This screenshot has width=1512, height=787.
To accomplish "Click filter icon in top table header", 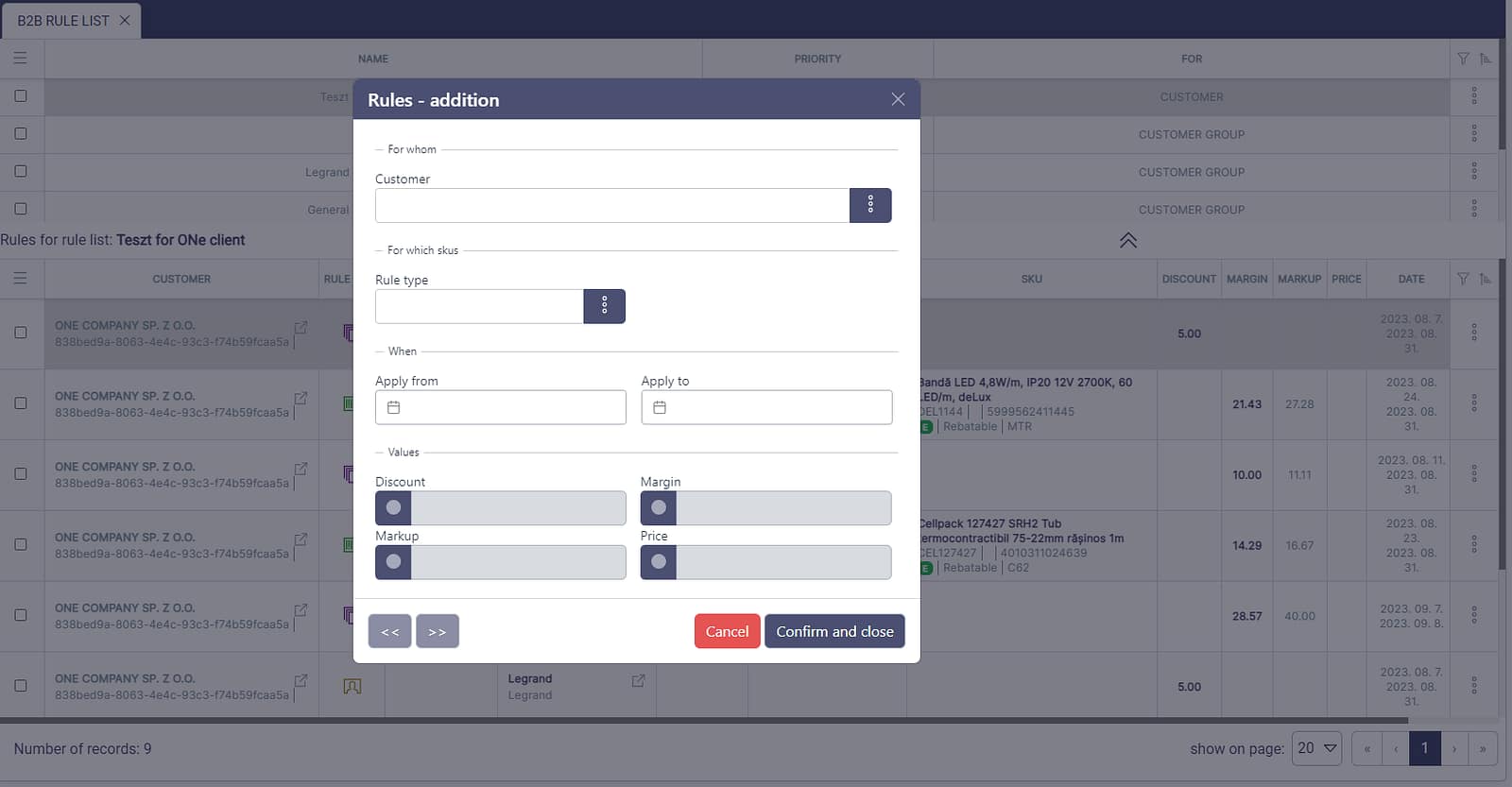I will coord(1463,59).
